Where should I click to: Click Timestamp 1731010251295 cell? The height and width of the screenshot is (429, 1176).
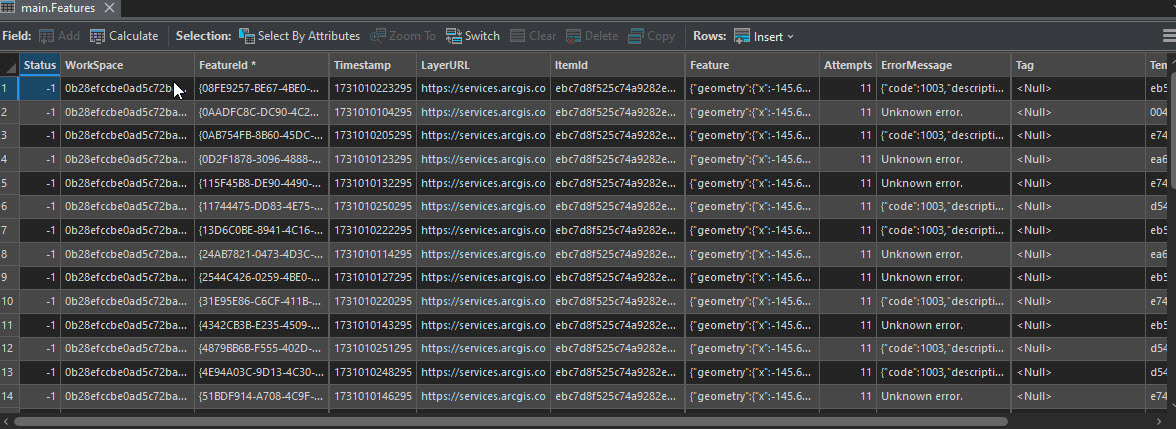373,348
